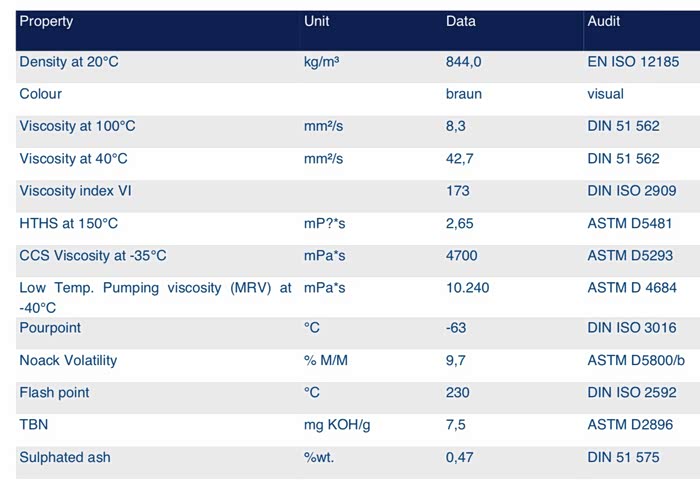Select the HTHS at 150°C value 2,65
This screenshot has height=501, width=700.
pos(460,223)
